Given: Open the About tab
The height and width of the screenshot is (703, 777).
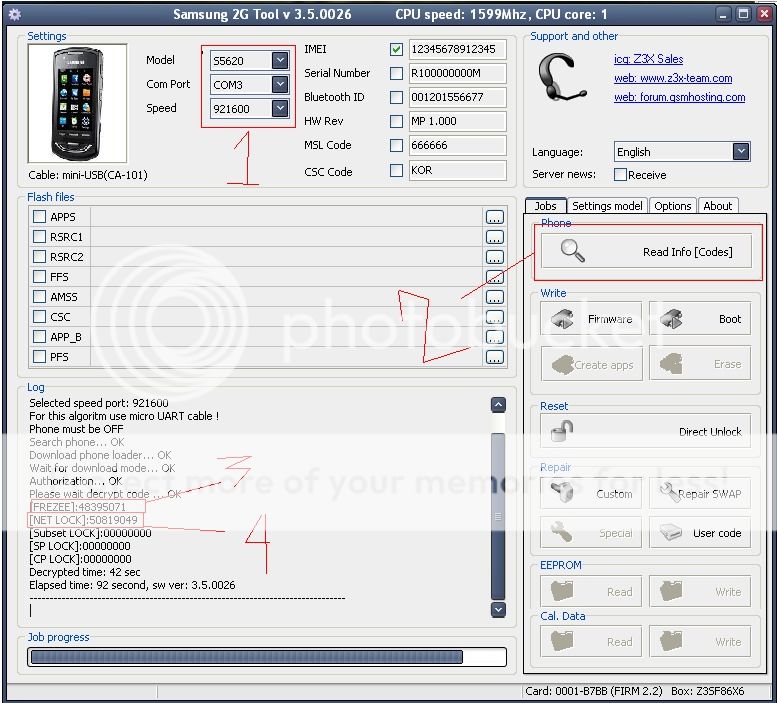Looking at the screenshot, I should tap(717, 206).
